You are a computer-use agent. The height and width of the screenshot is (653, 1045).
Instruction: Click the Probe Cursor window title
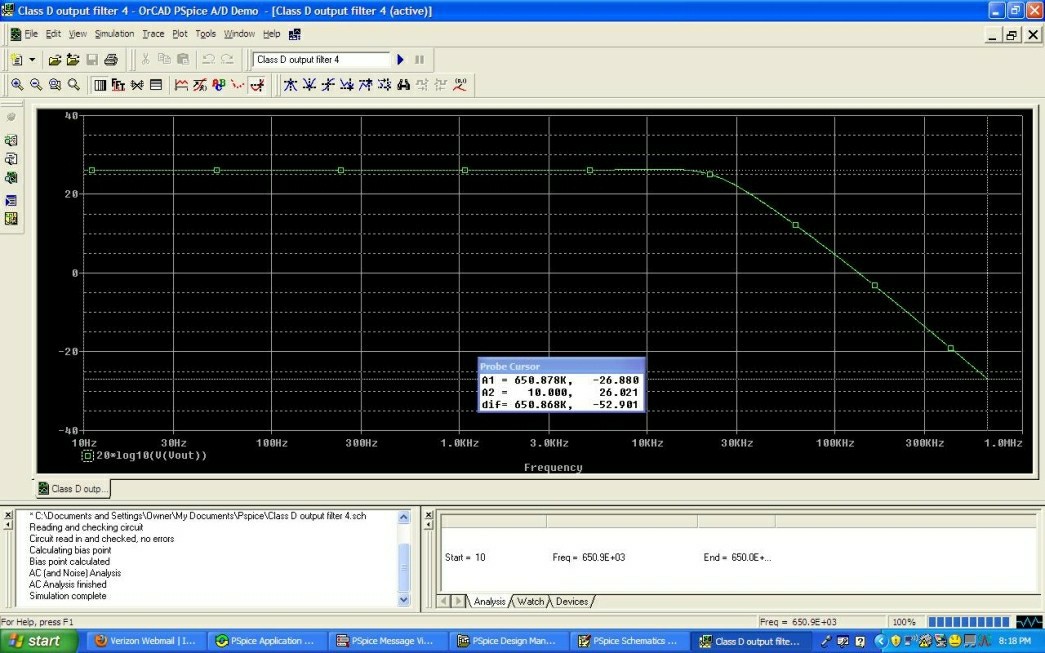click(x=510, y=366)
